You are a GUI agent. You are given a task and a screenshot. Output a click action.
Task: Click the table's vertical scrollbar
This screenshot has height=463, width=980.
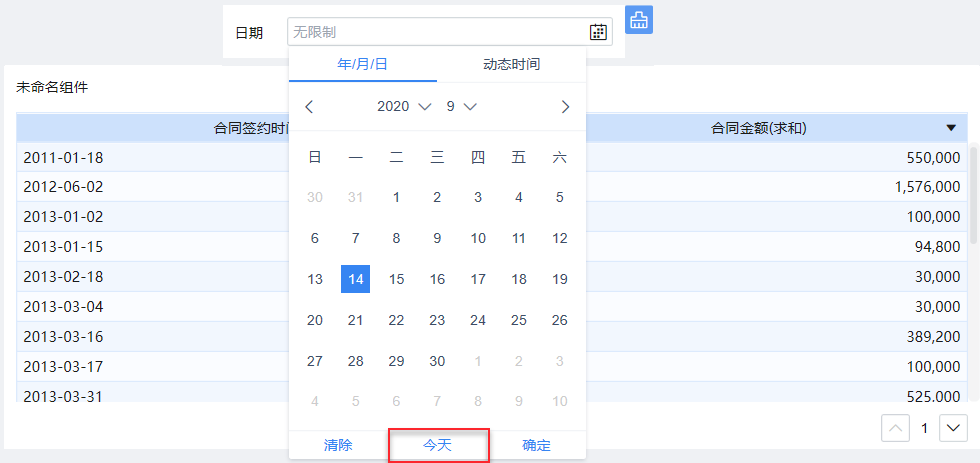tap(974, 195)
